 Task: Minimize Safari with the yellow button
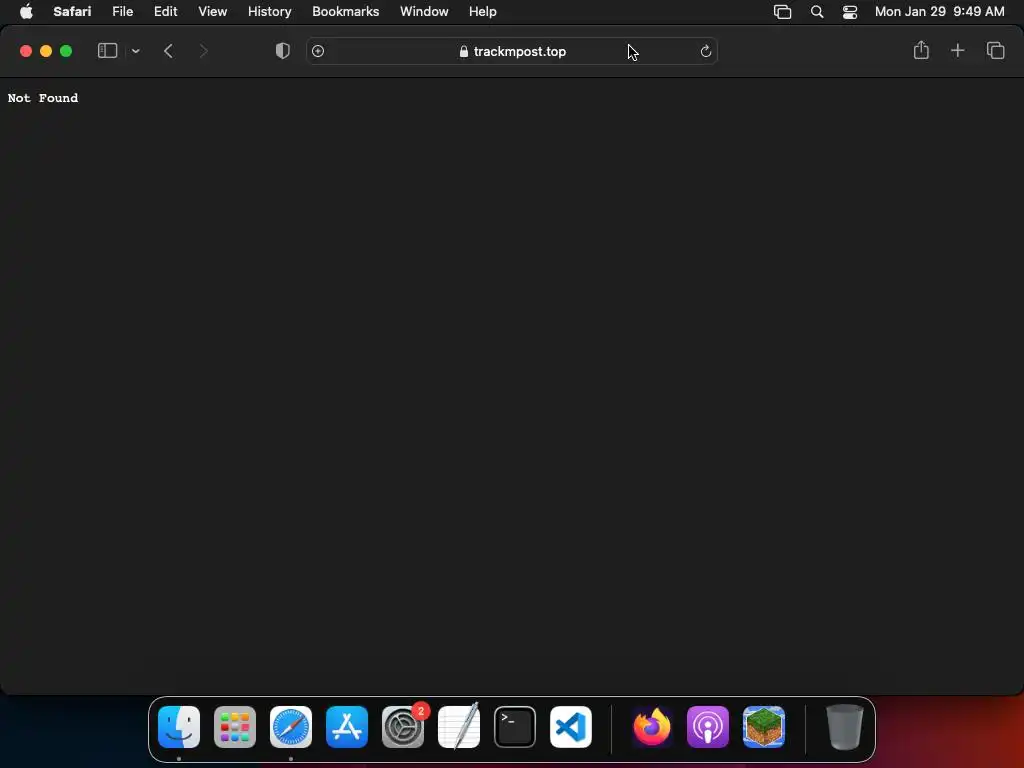[46, 51]
